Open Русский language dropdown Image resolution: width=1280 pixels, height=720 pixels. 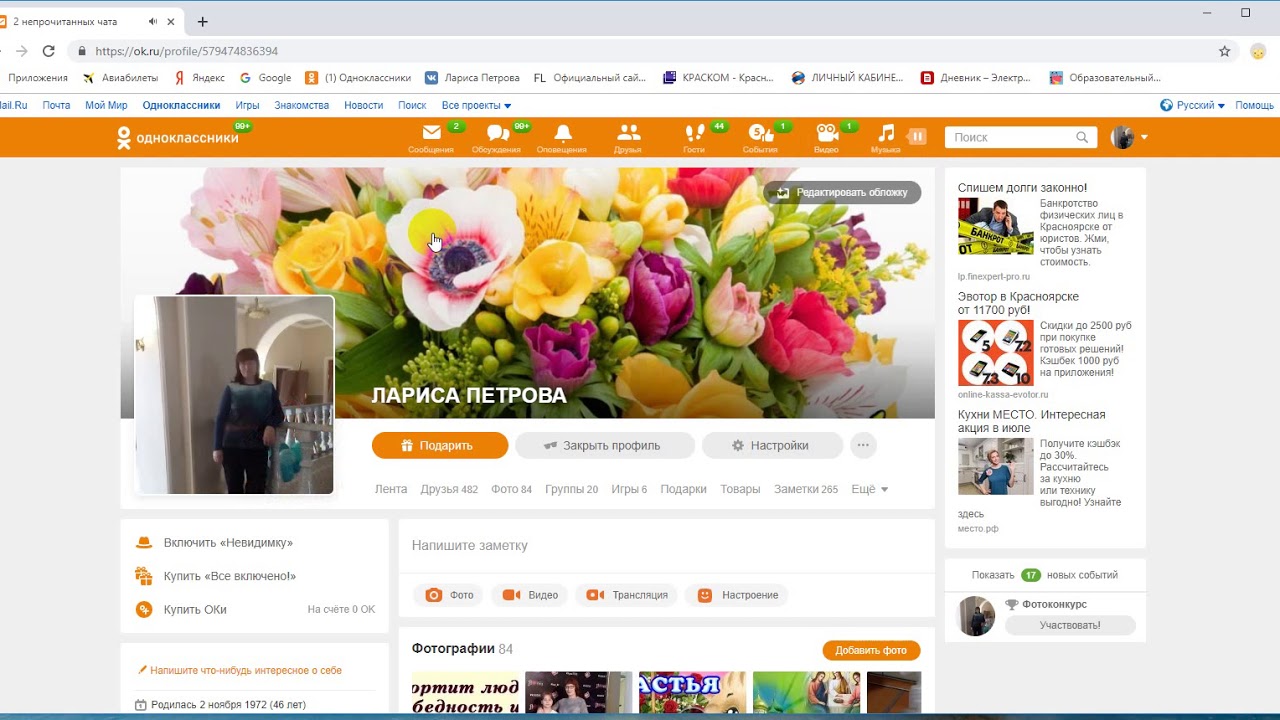[x=1192, y=105]
